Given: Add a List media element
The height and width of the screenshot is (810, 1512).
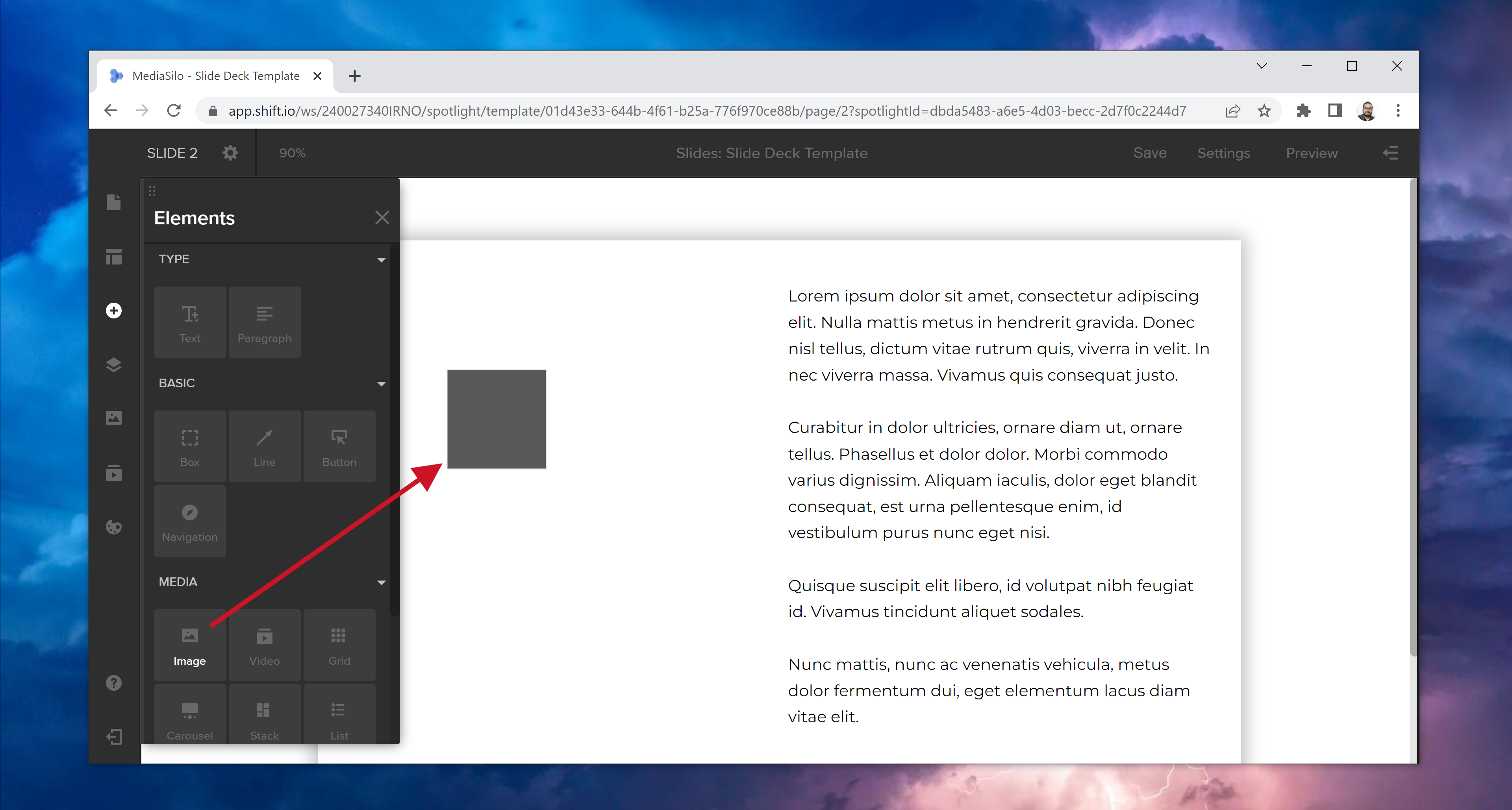Looking at the screenshot, I should pyautogui.click(x=339, y=714).
